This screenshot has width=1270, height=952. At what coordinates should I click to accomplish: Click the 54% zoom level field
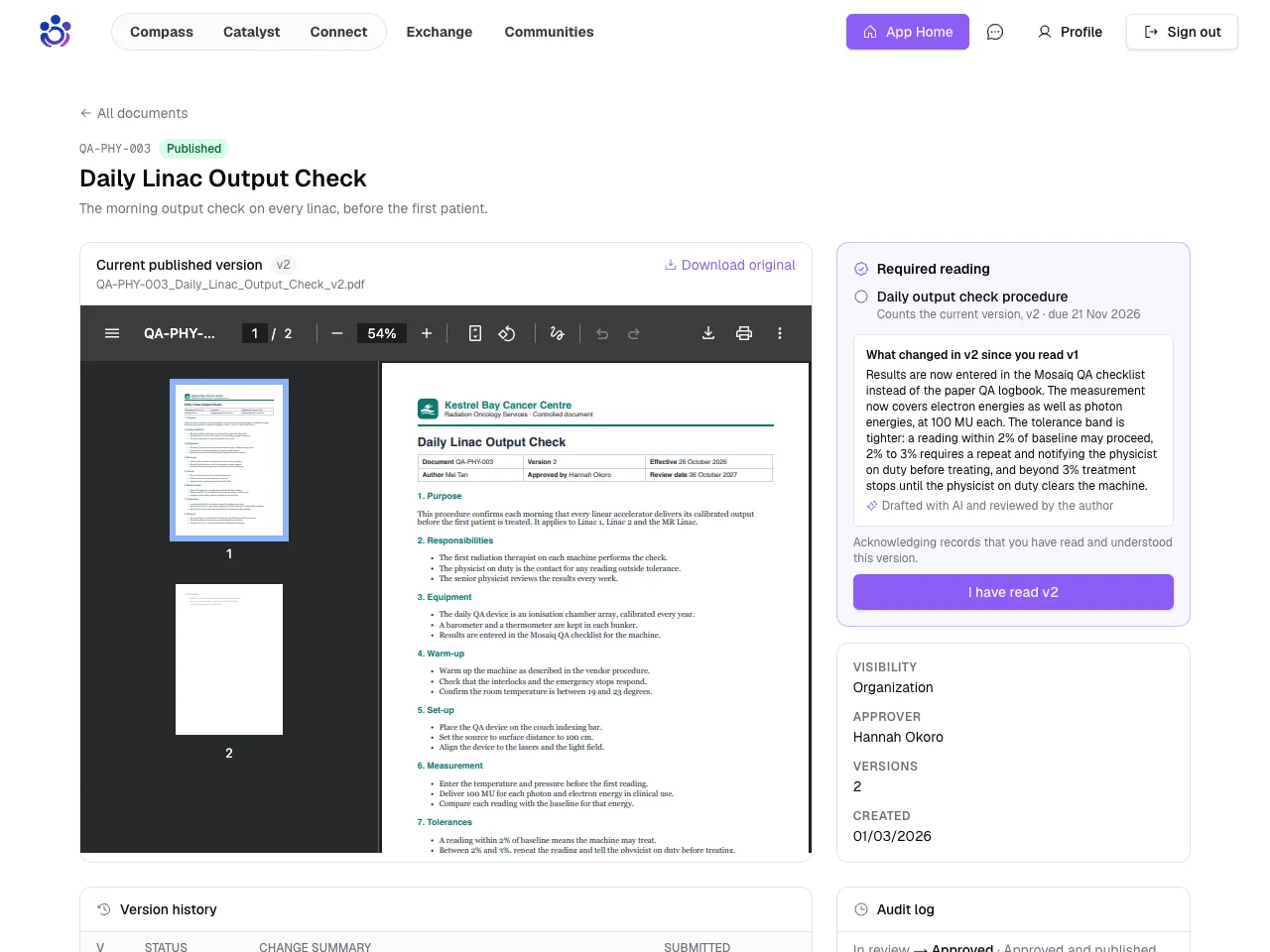(x=382, y=333)
